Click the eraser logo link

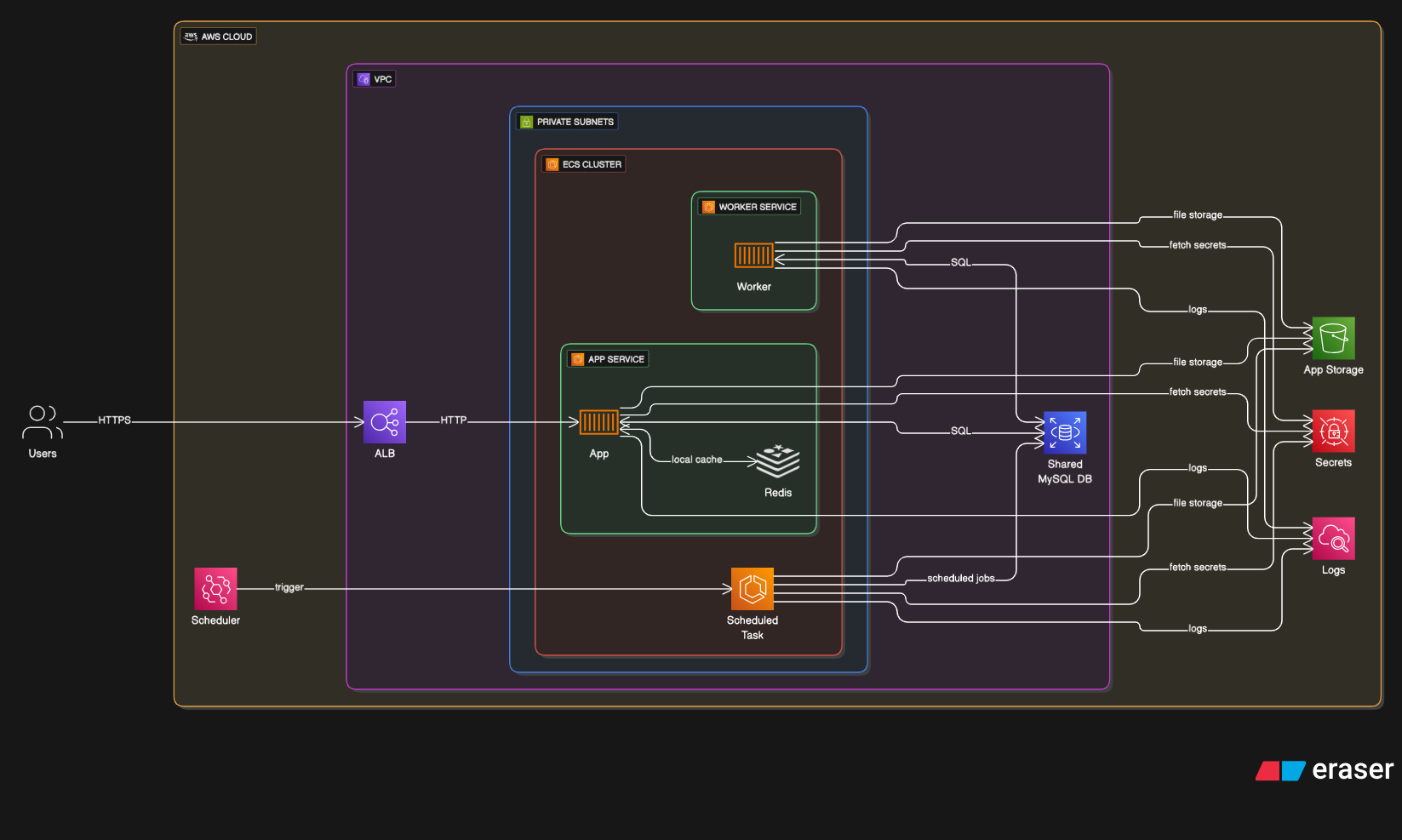click(x=1325, y=770)
